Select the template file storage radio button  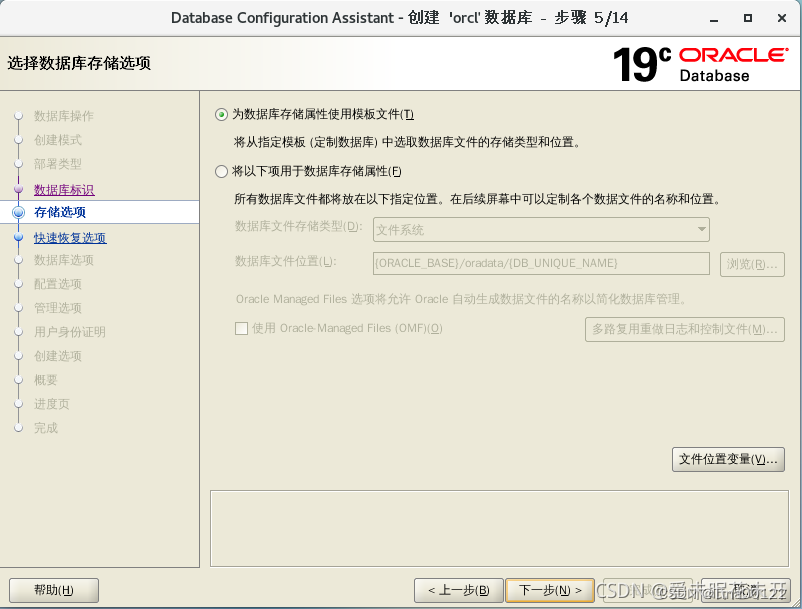221,115
